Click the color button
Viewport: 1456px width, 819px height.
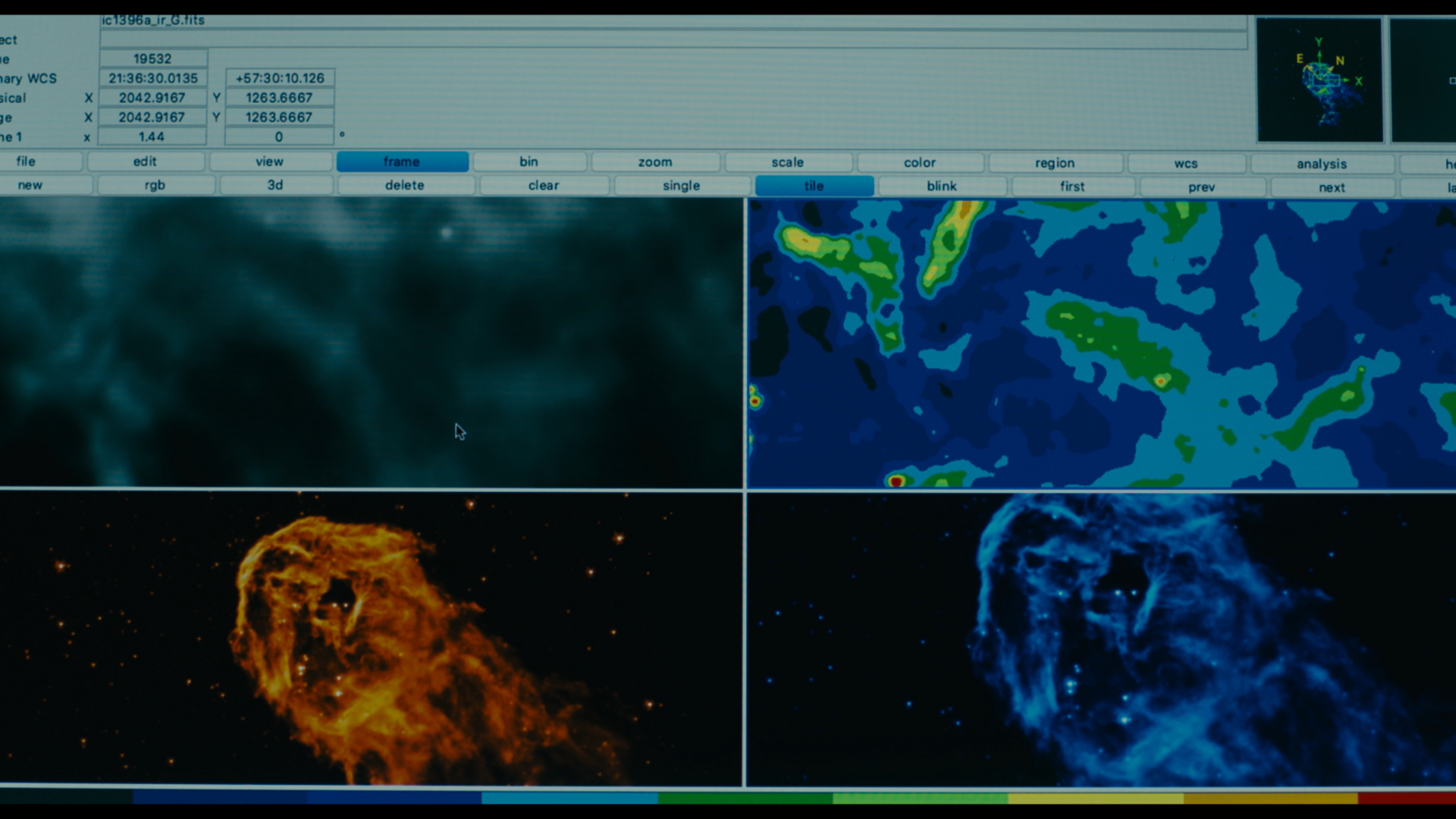pyautogui.click(x=920, y=163)
